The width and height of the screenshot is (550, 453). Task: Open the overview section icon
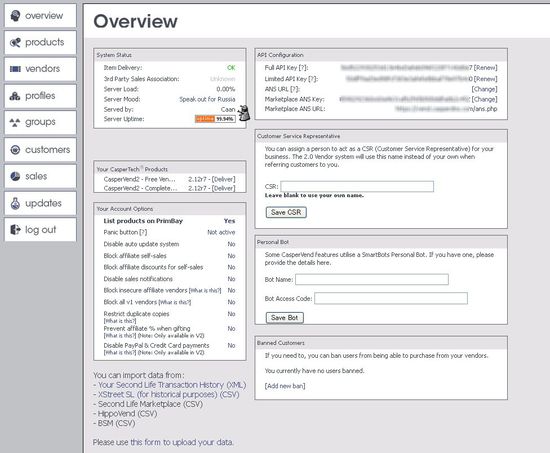15,16
